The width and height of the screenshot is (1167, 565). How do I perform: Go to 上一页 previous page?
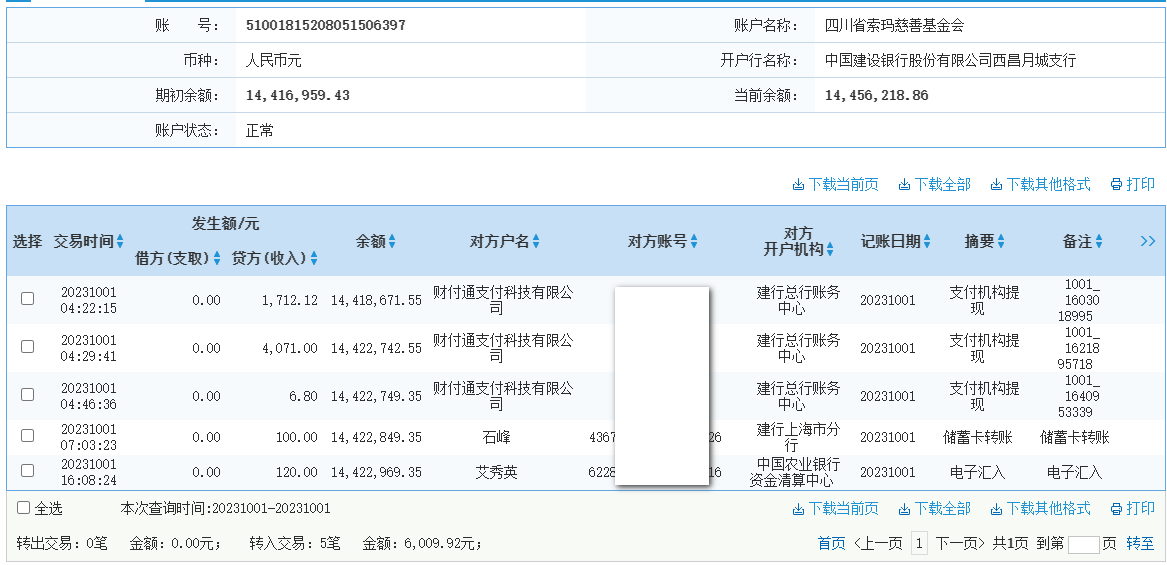(x=878, y=544)
